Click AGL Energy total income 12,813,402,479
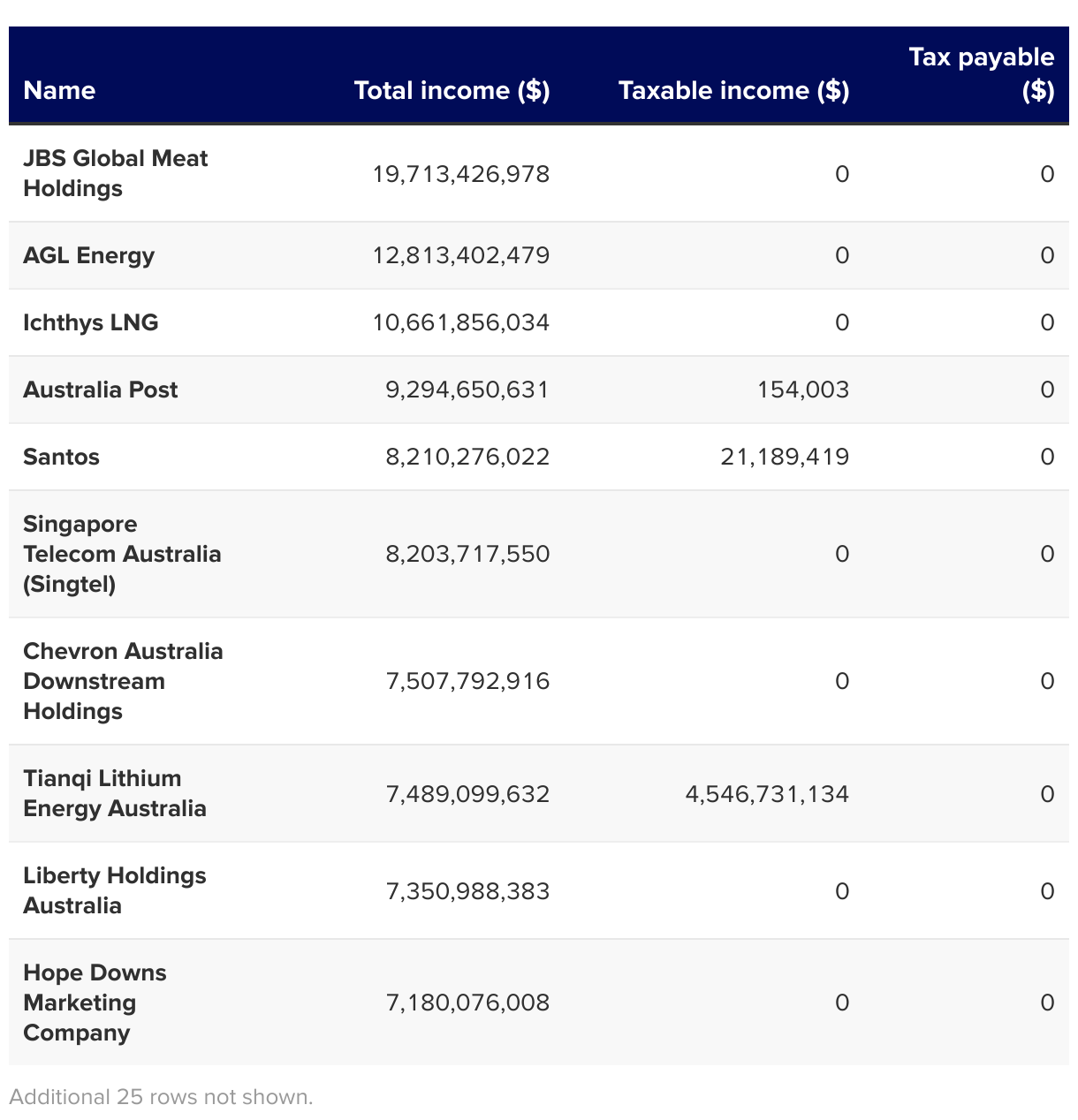Viewport: 1078px width, 1120px height. pos(460,255)
